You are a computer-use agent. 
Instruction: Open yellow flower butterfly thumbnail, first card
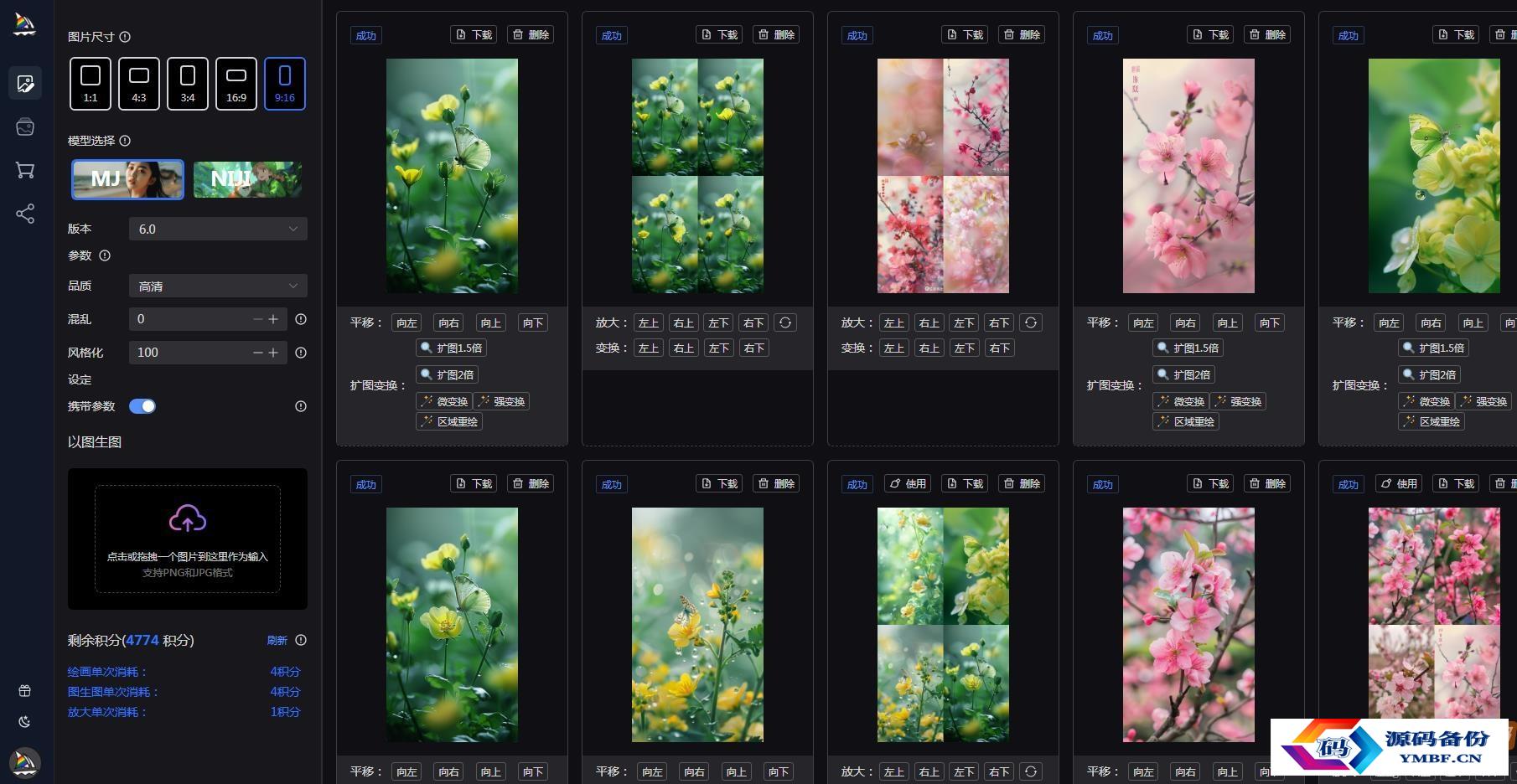pos(452,176)
